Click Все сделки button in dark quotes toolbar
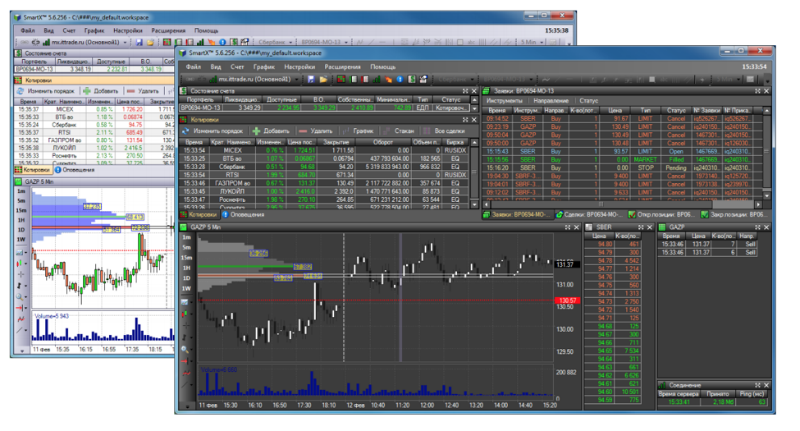This screenshot has width=800, height=431. click(444, 131)
